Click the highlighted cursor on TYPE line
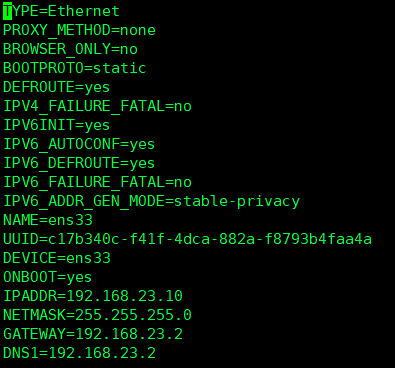Viewport: 395px width, 368px height. click(8, 11)
